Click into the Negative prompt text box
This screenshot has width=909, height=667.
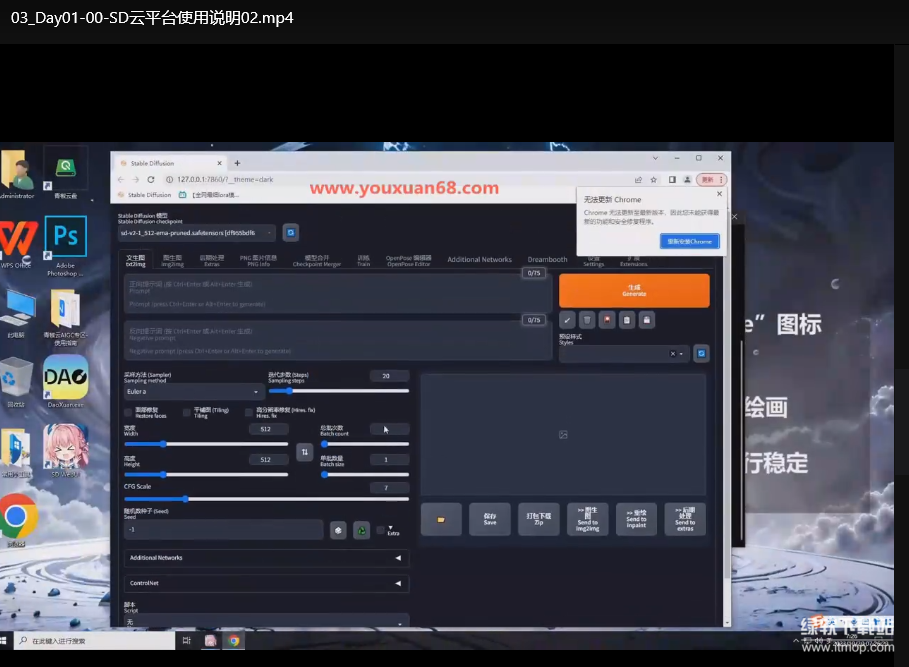[x=337, y=341]
